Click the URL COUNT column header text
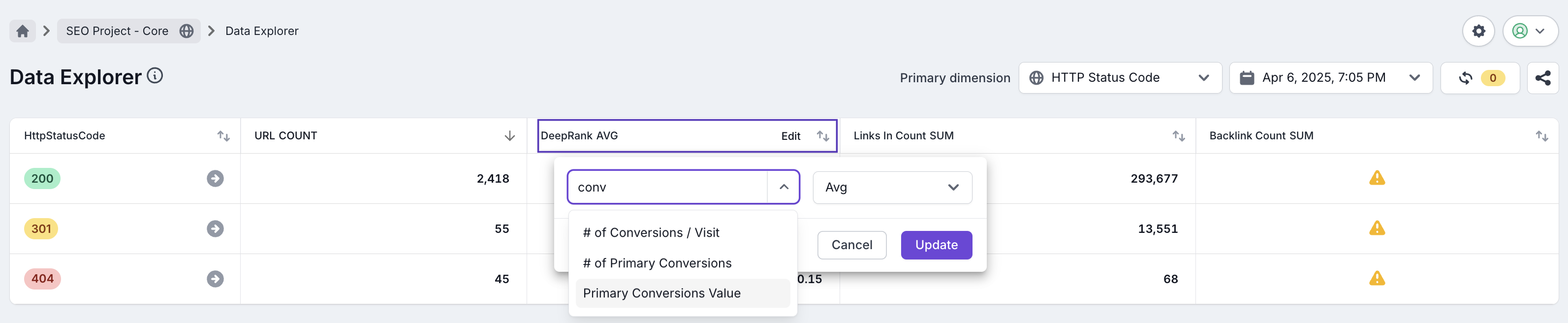The height and width of the screenshot is (323, 1568). pyautogui.click(x=285, y=136)
